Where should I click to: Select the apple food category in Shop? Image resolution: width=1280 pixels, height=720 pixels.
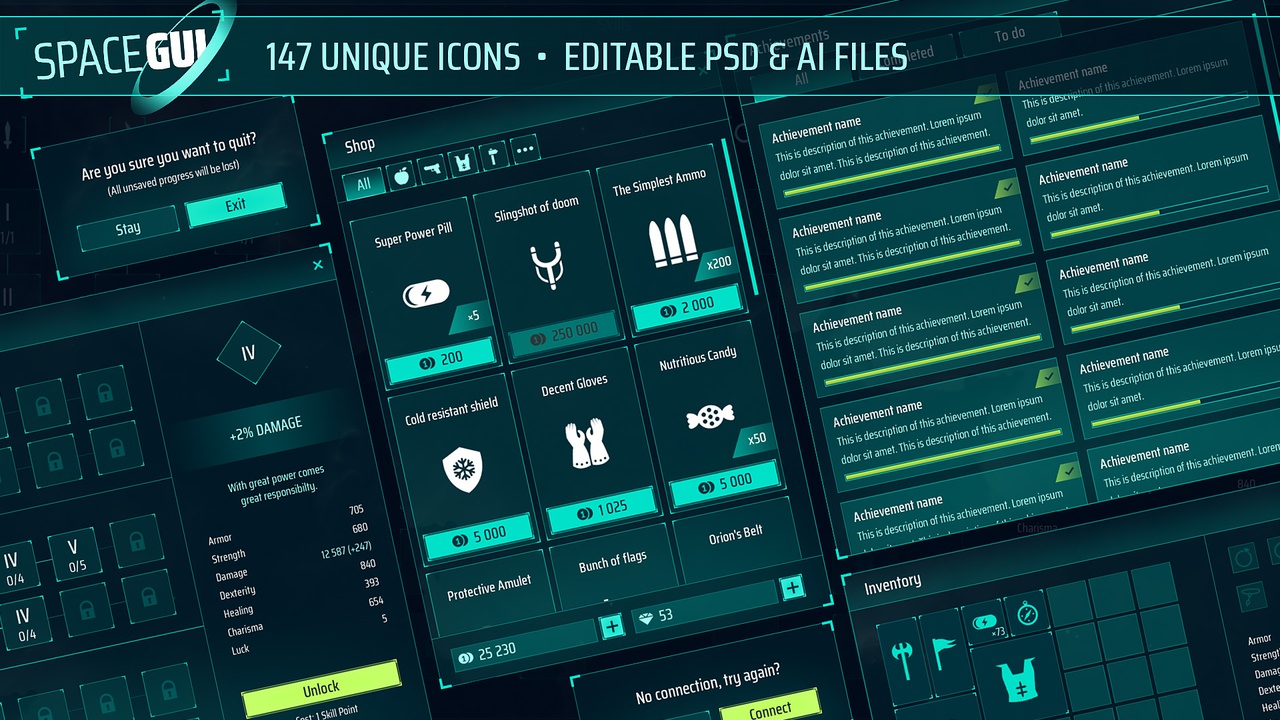(x=401, y=177)
